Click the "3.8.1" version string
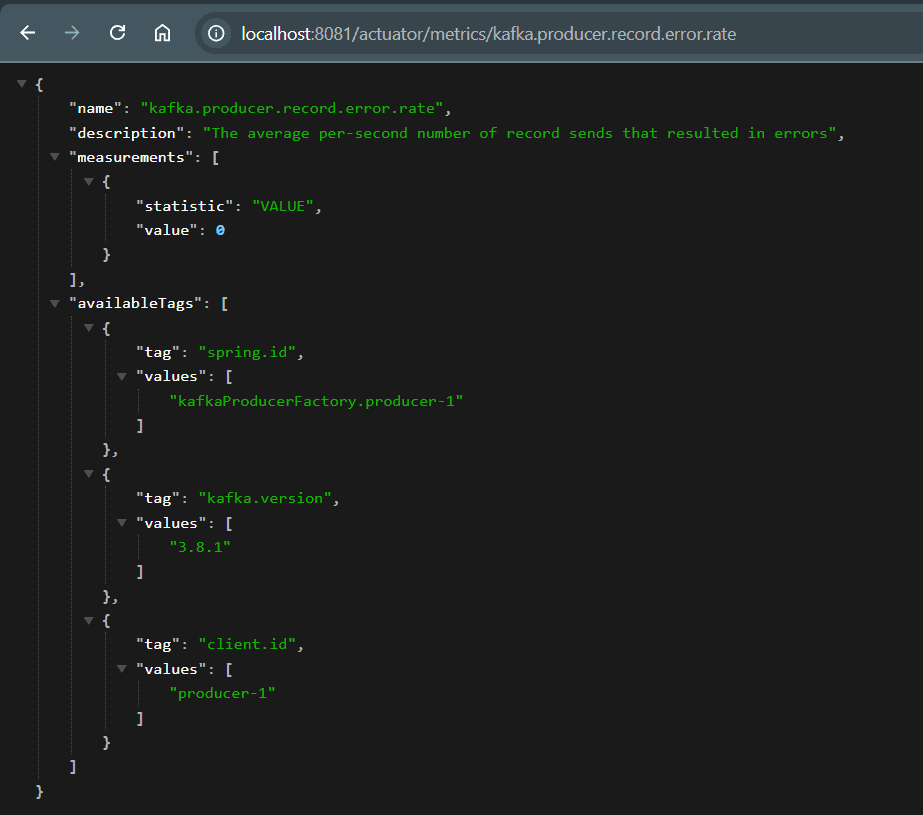Screen dimensions: 923x815 click(x=206, y=547)
